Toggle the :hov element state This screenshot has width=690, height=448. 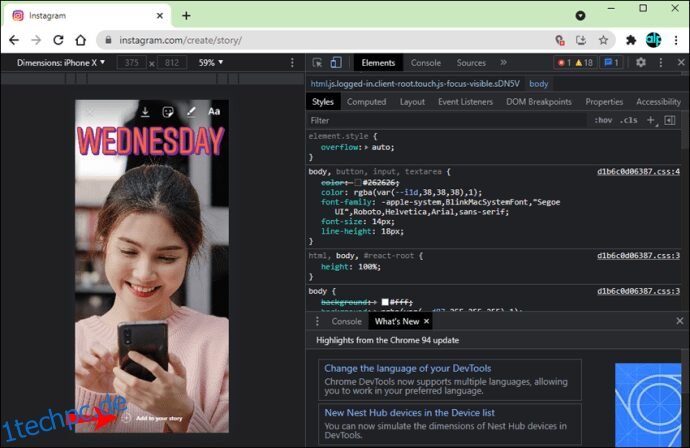click(603, 120)
